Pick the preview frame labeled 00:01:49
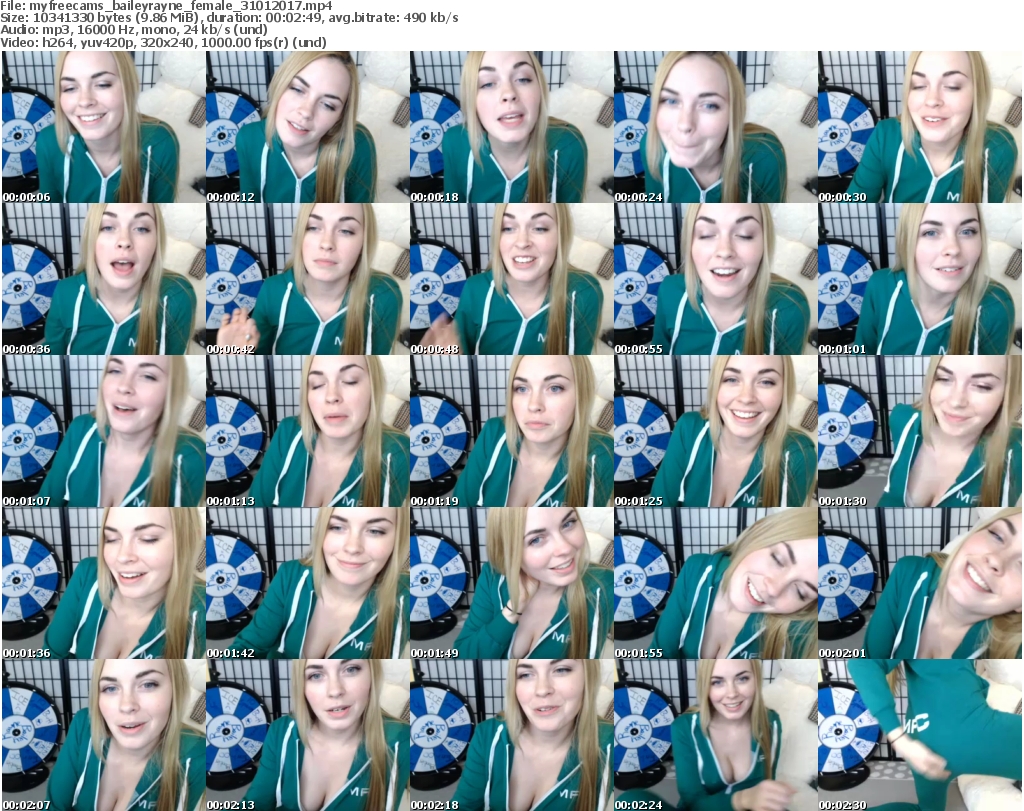1024x811 pixels. tap(511, 583)
